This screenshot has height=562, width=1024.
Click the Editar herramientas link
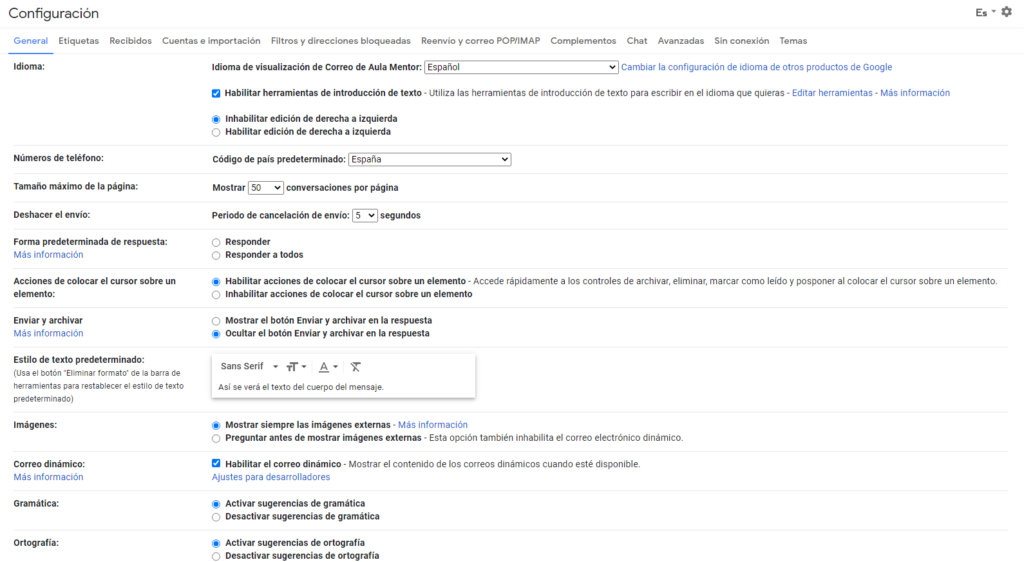coord(832,93)
